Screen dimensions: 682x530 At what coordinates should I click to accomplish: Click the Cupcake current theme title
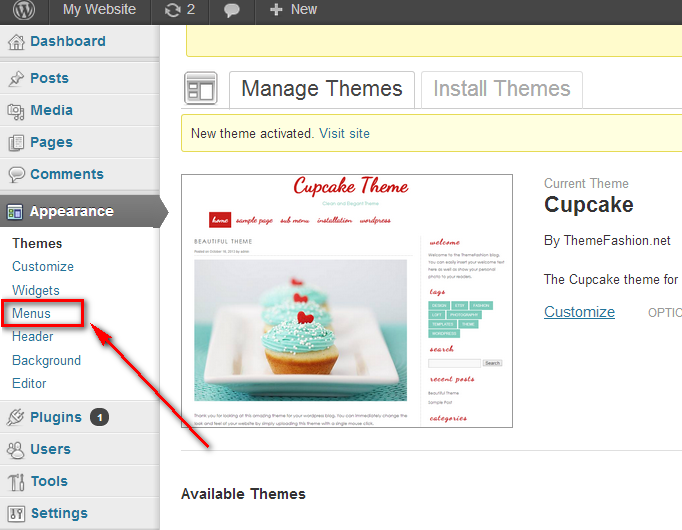588,204
